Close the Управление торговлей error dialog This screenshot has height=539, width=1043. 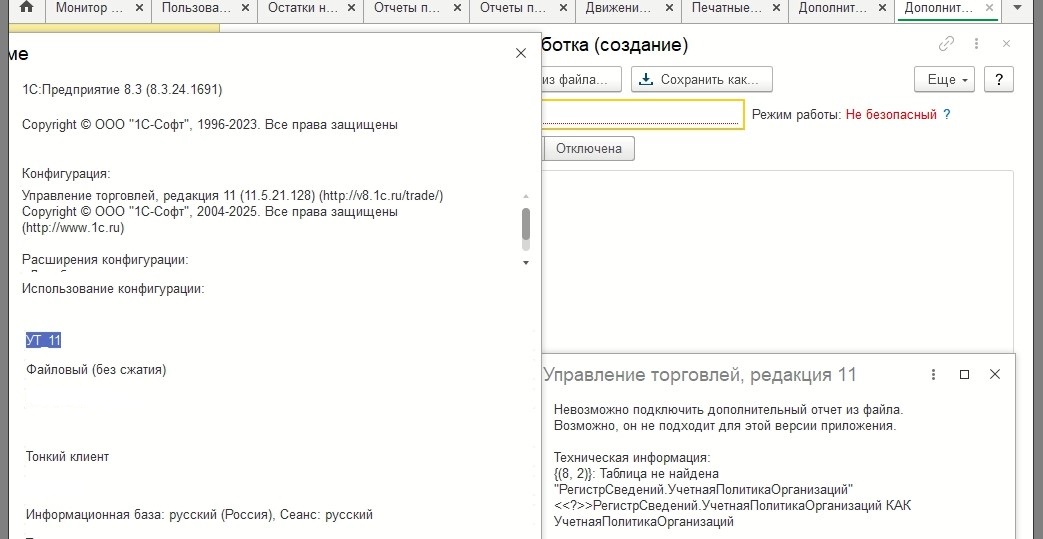(994, 375)
